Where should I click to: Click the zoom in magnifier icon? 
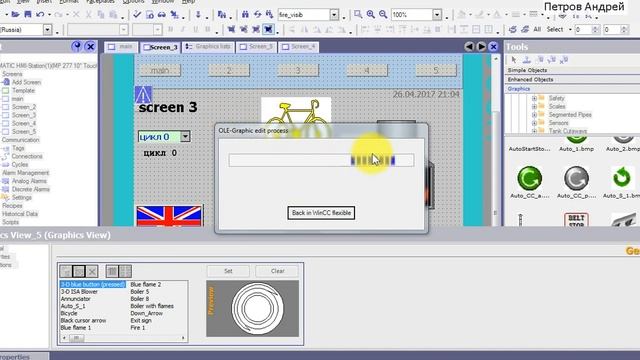tap(371, 14)
